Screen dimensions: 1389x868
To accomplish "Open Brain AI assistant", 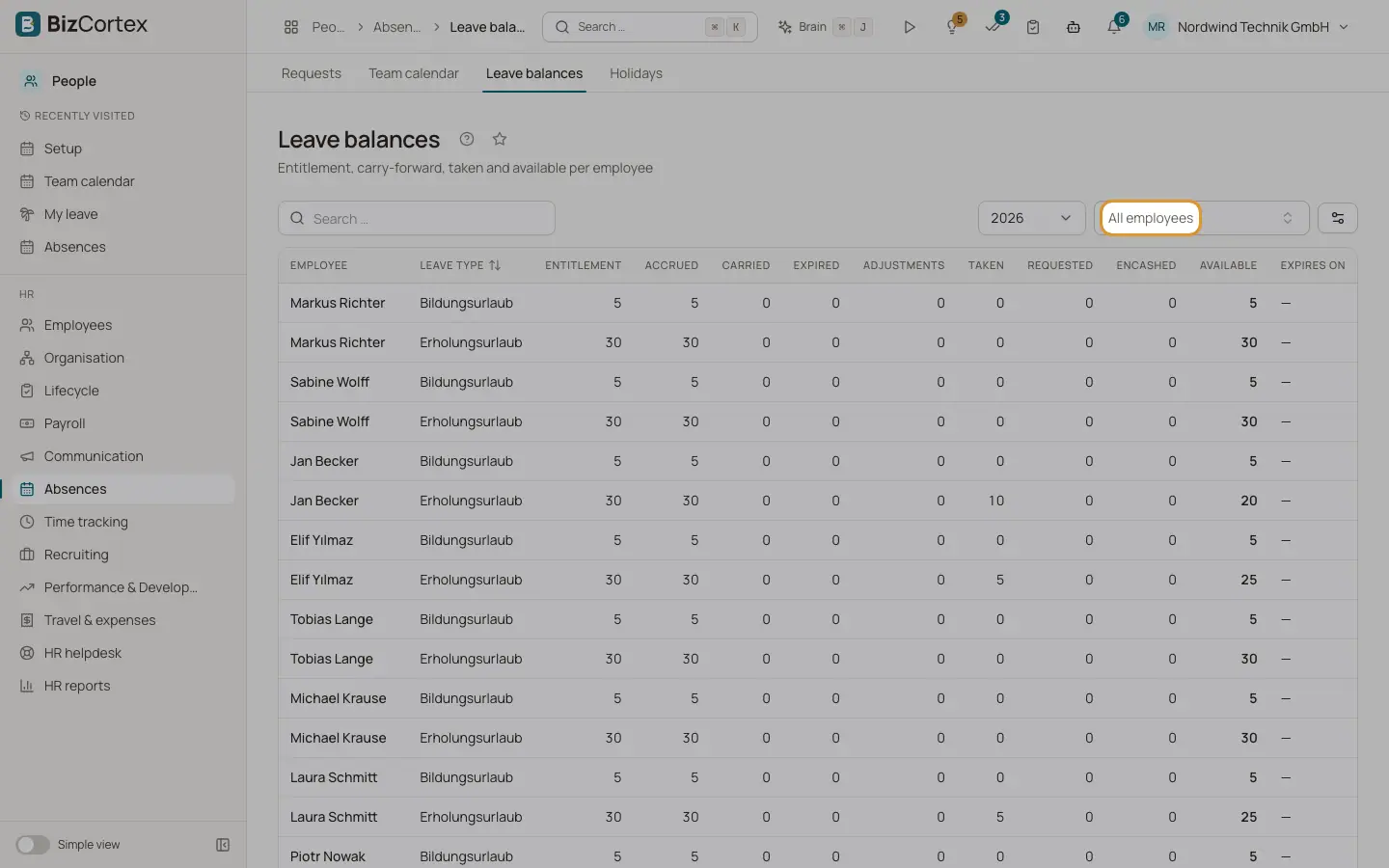I will tap(825, 27).
